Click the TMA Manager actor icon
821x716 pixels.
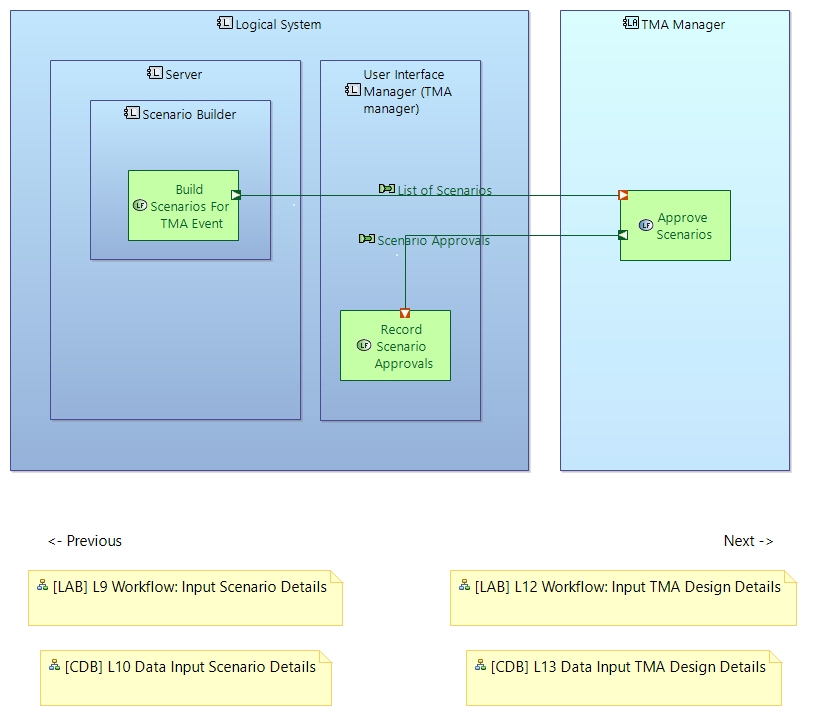pyautogui.click(x=630, y=23)
